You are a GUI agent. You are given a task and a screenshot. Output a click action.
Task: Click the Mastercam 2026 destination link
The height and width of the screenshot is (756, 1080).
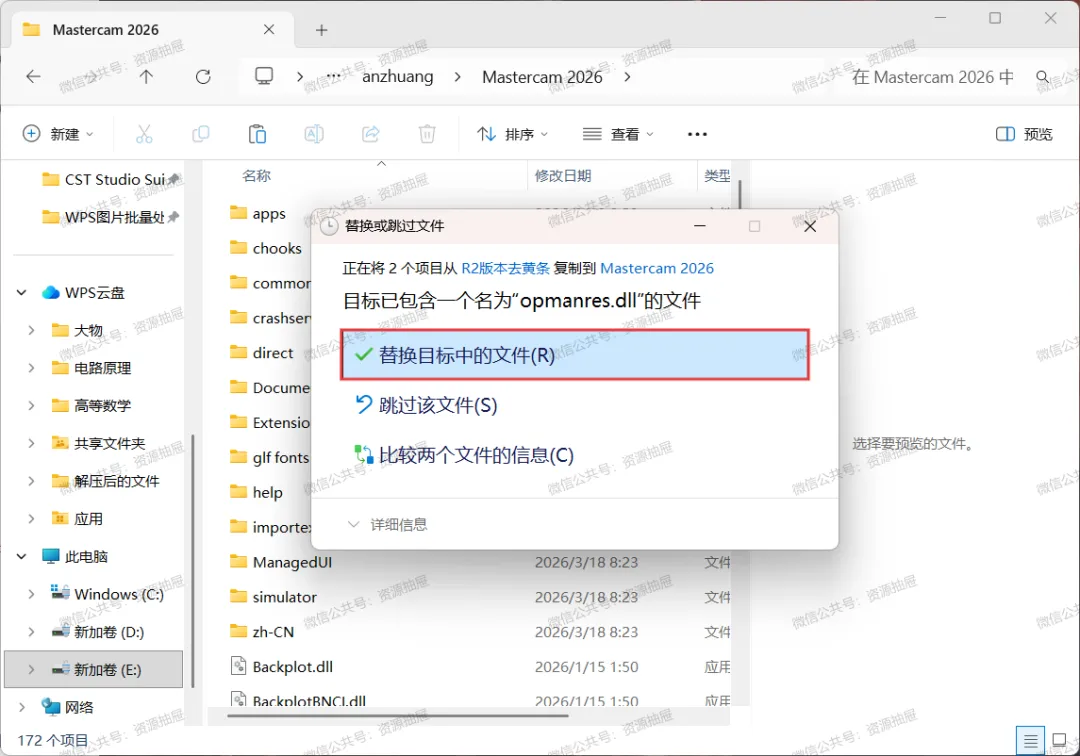tap(657, 269)
